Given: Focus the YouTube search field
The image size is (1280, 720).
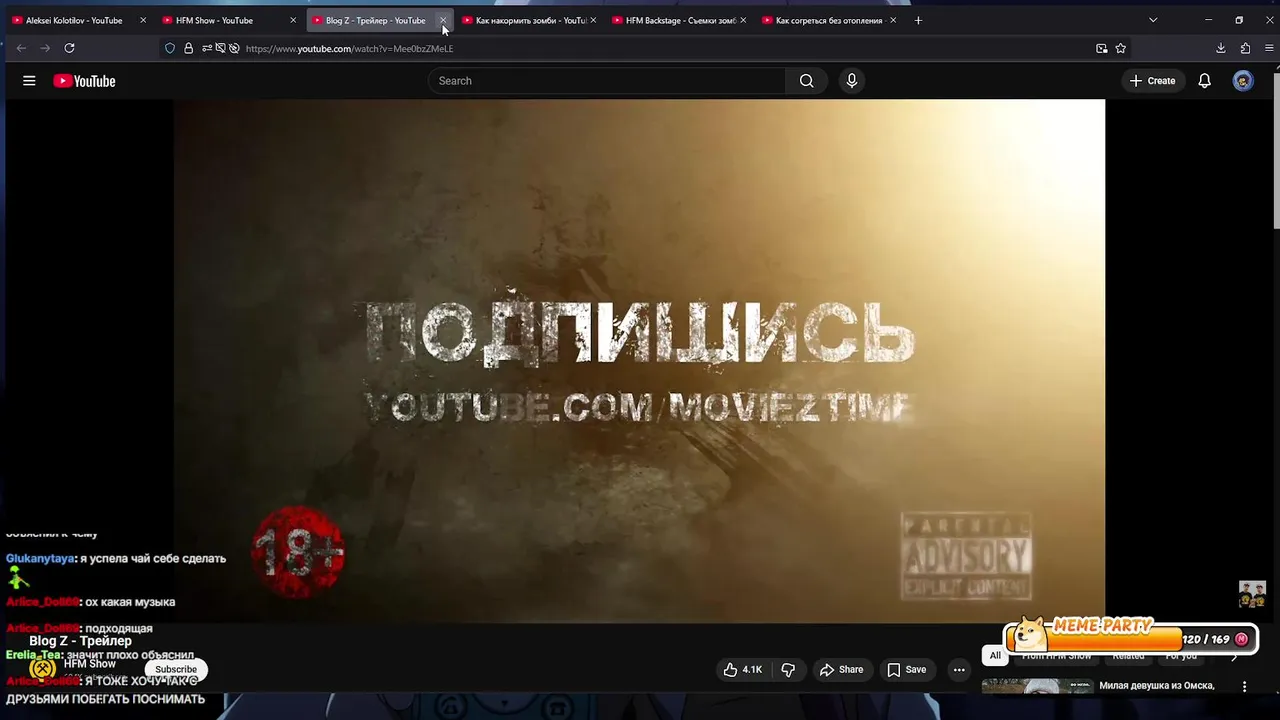Looking at the screenshot, I should pyautogui.click(x=607, y=81).
